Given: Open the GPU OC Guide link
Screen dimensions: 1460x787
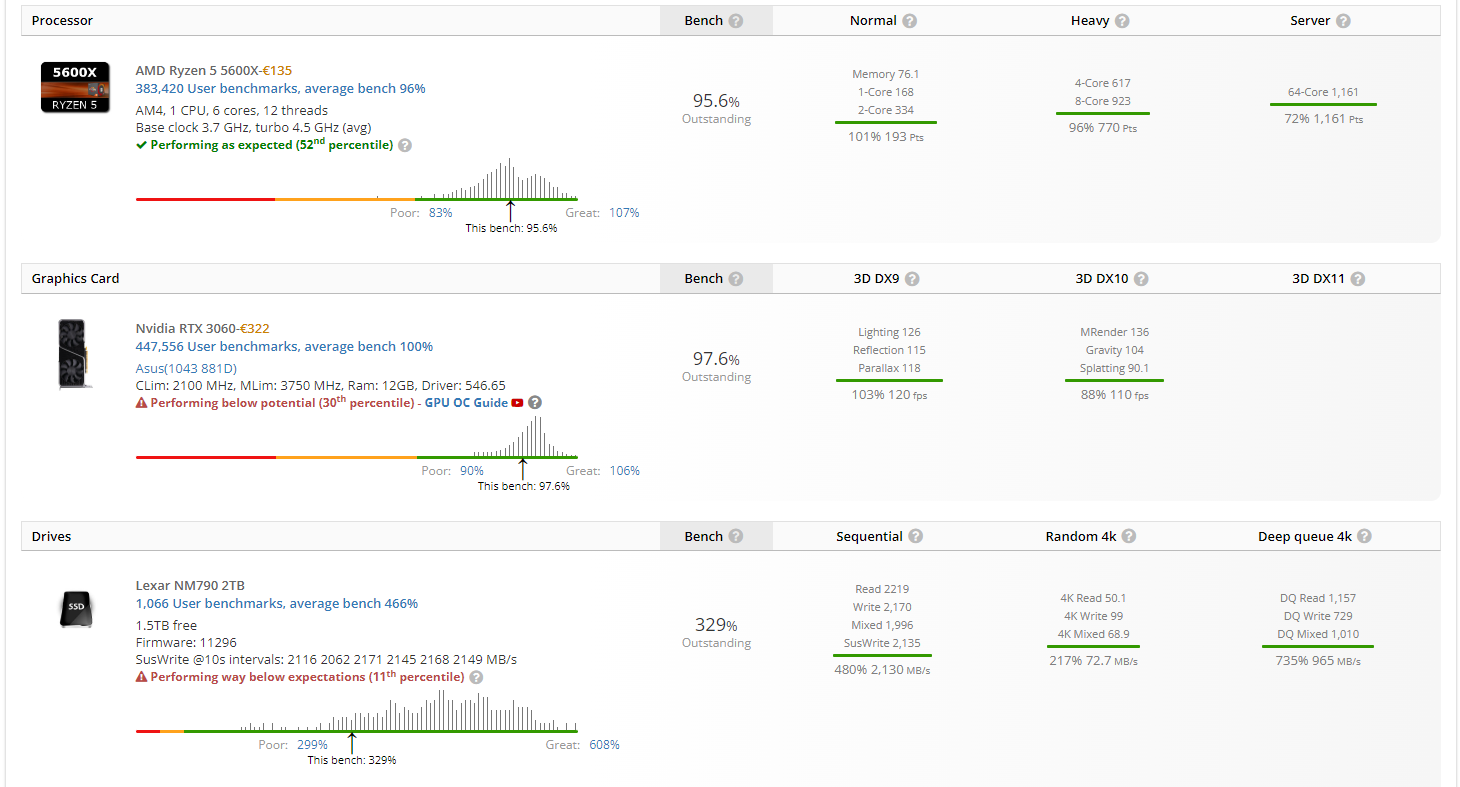Looking at the screenshot, I should click(x=466, y=403).
